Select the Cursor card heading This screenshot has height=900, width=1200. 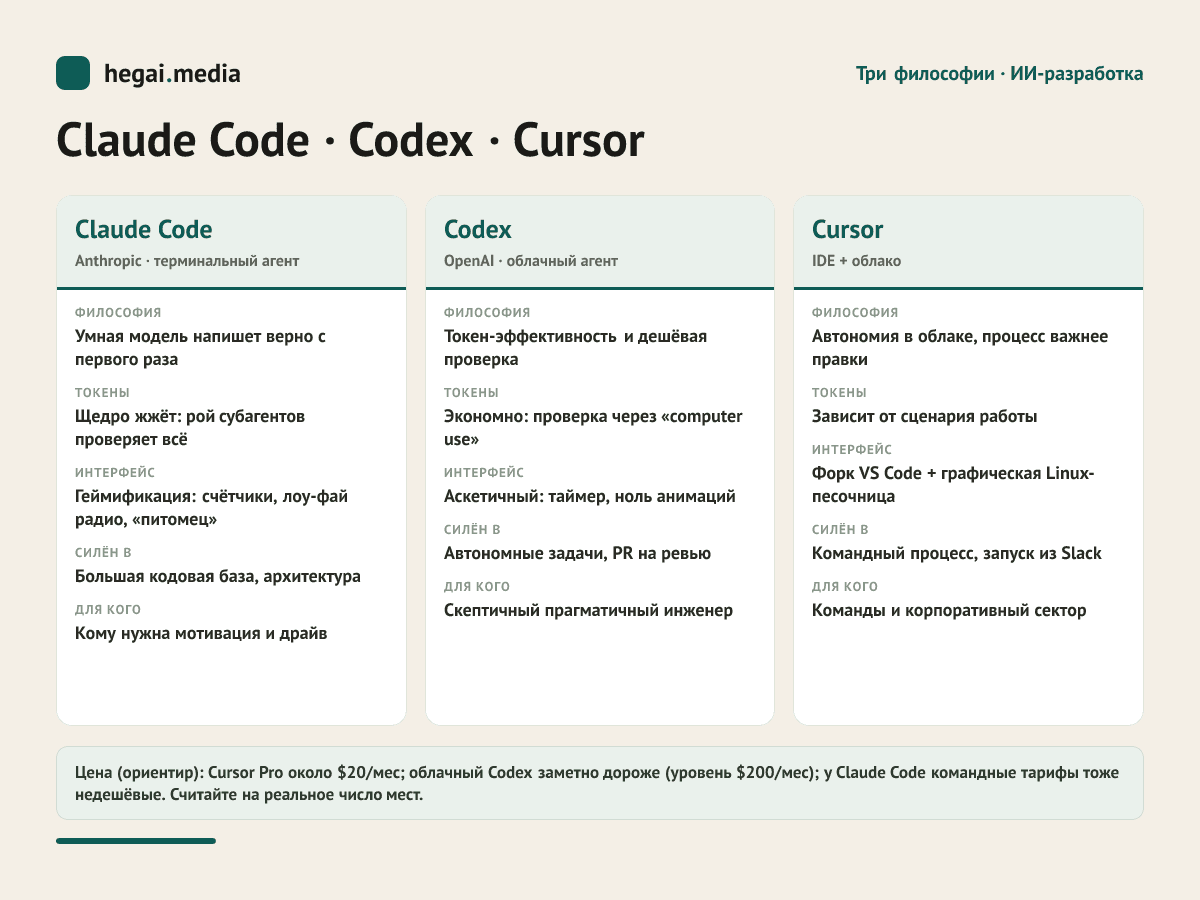(x=848, y=230)
